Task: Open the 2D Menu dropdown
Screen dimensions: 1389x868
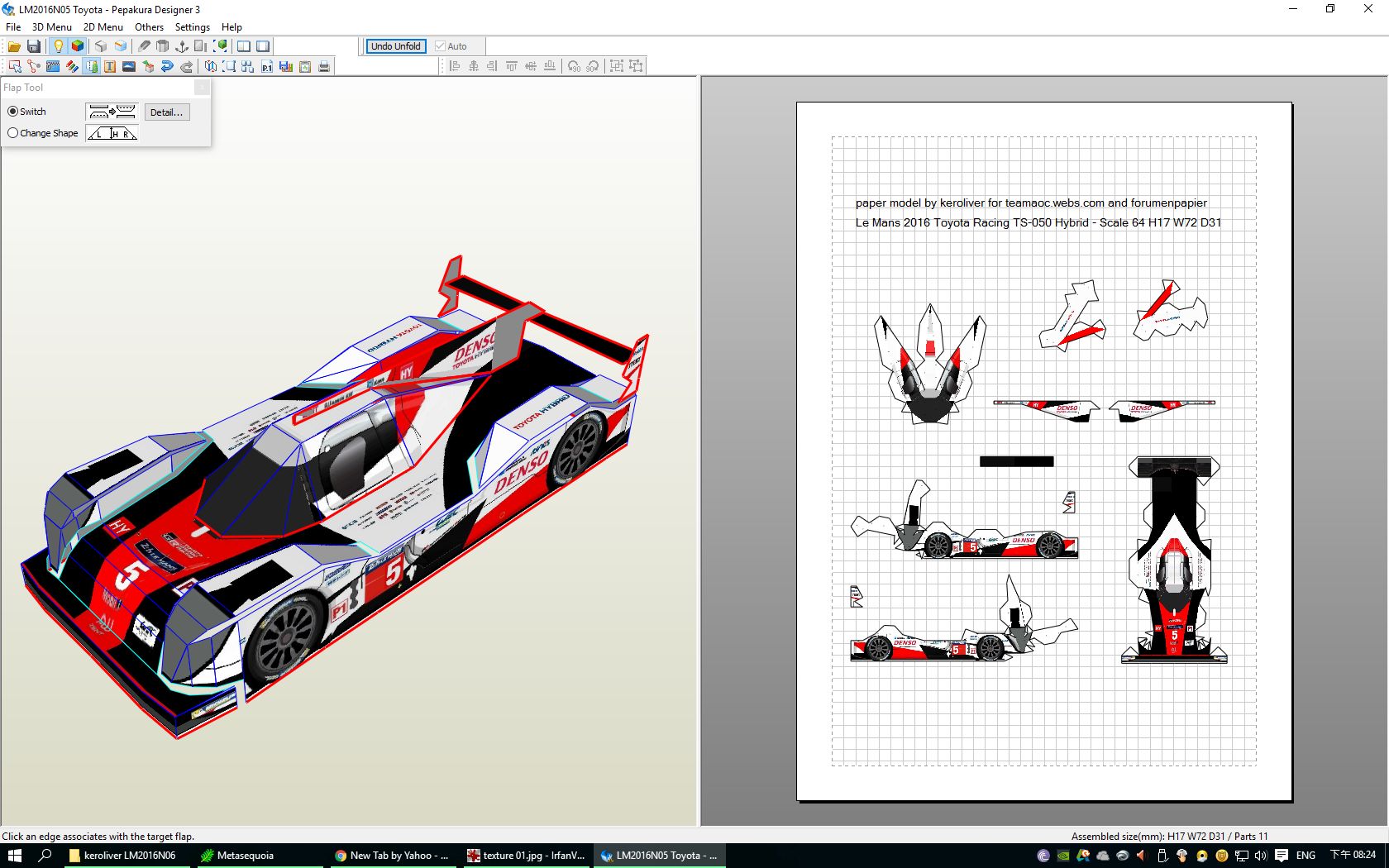Action: tap(103, 27)
